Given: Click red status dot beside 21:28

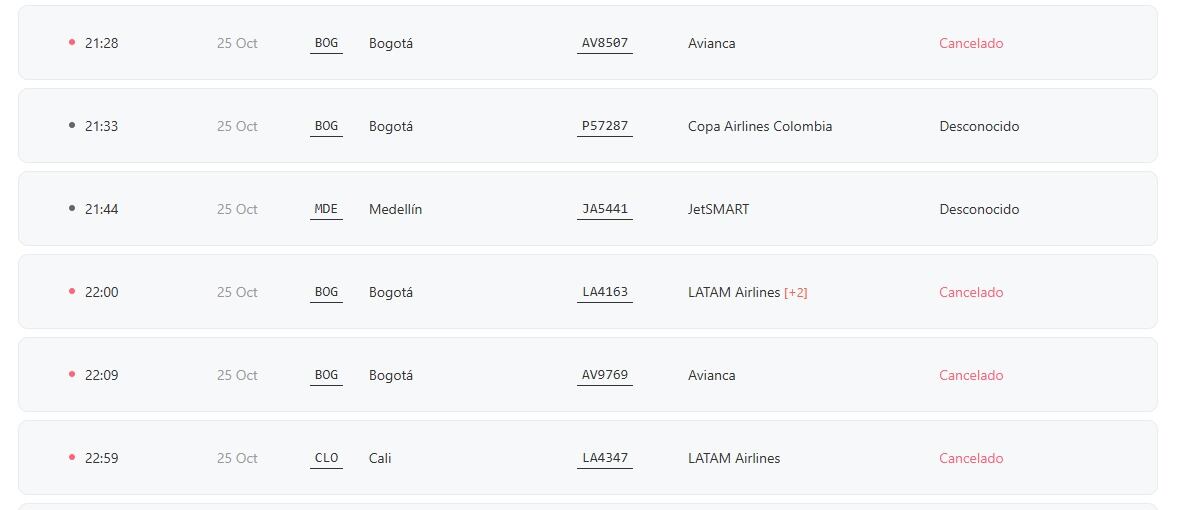Looking at the screenshot, I should (x=72, y=42).
